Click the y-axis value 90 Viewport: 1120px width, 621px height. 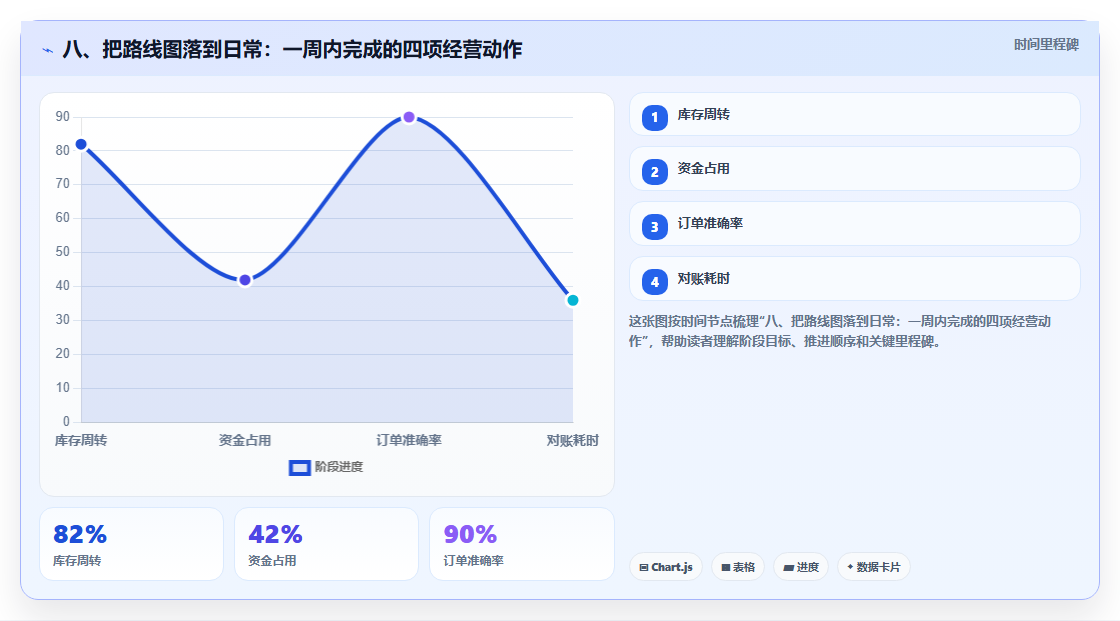tap(63, 116)
